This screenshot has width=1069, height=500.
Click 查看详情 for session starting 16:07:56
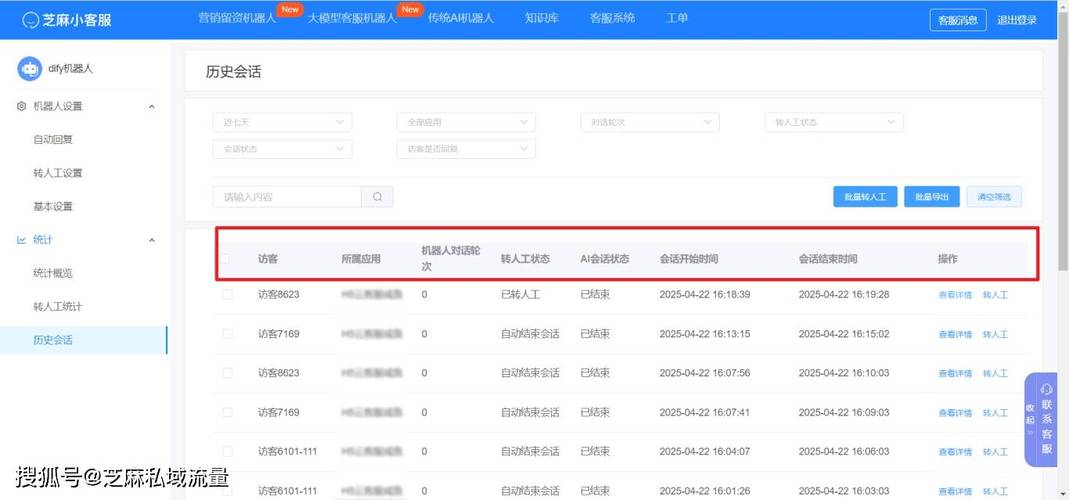pos(955,374)
